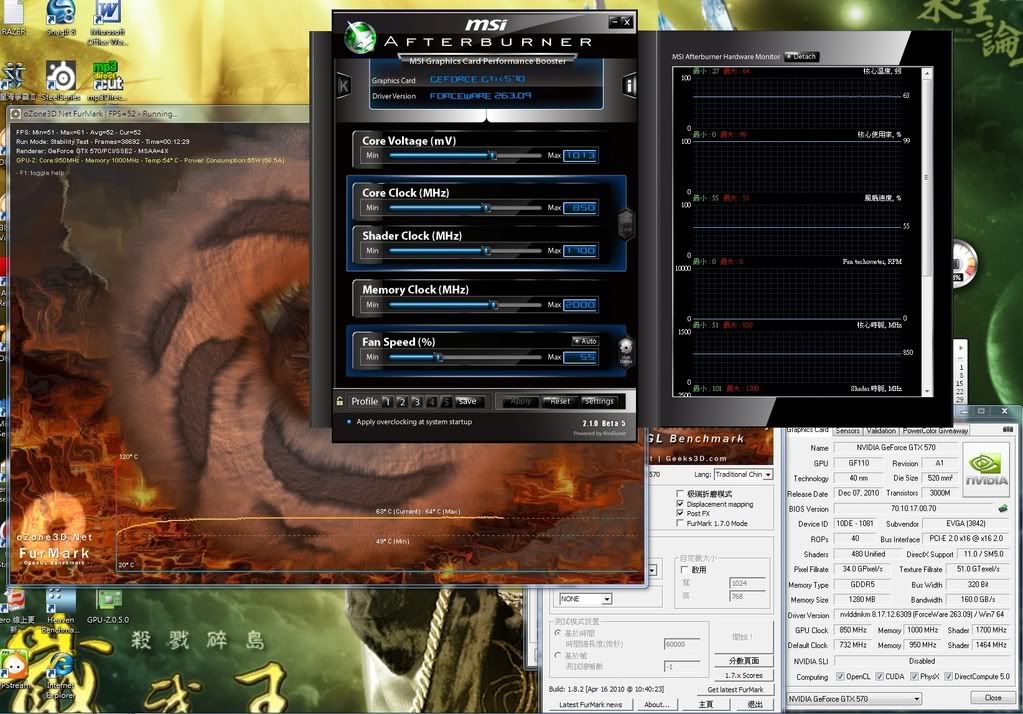Click the Core Voltage slider handle
Viewport: 1023px width, 714px height.
pos(493,155)
